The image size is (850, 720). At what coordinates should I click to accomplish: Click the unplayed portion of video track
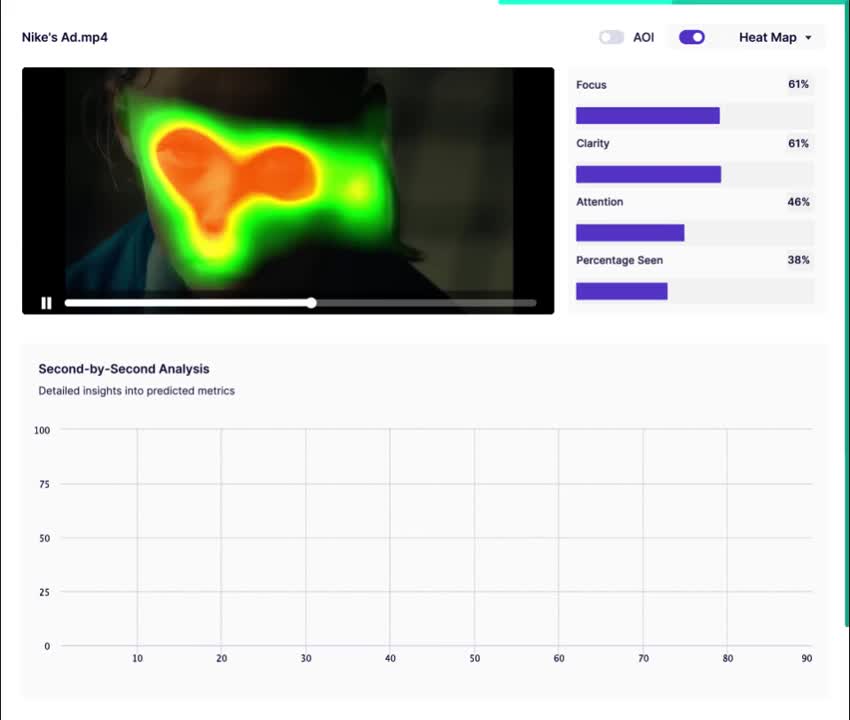[427, 303]
